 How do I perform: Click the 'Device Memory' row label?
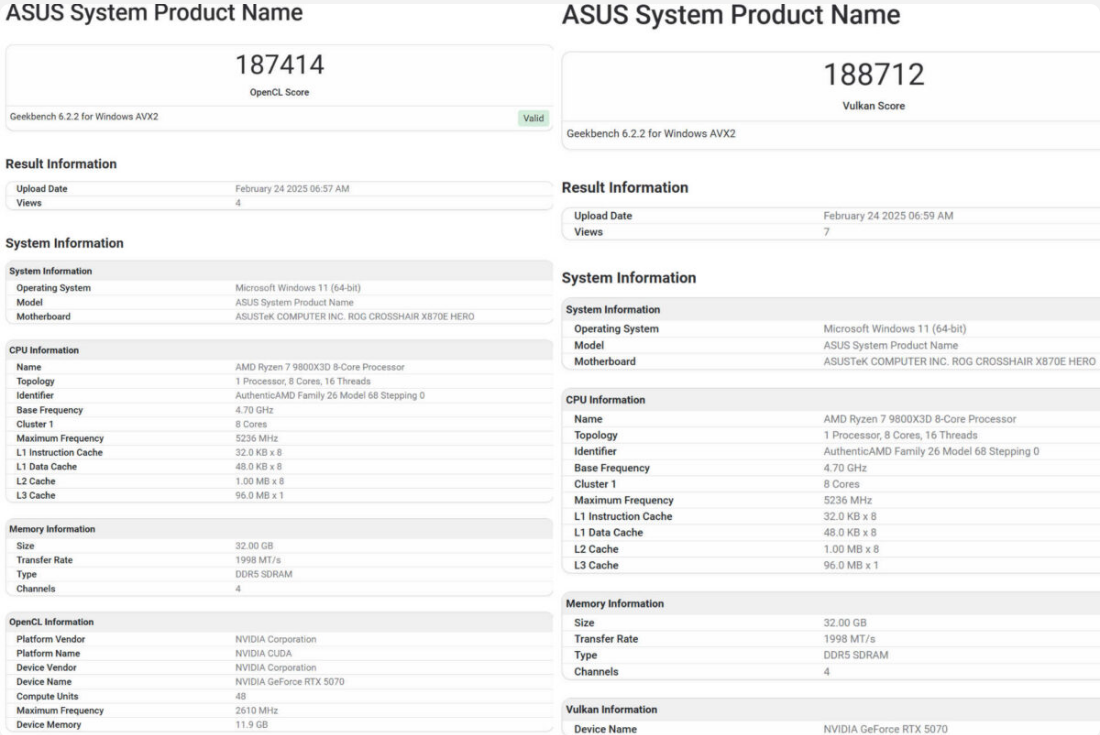click(x=48, y=724)
